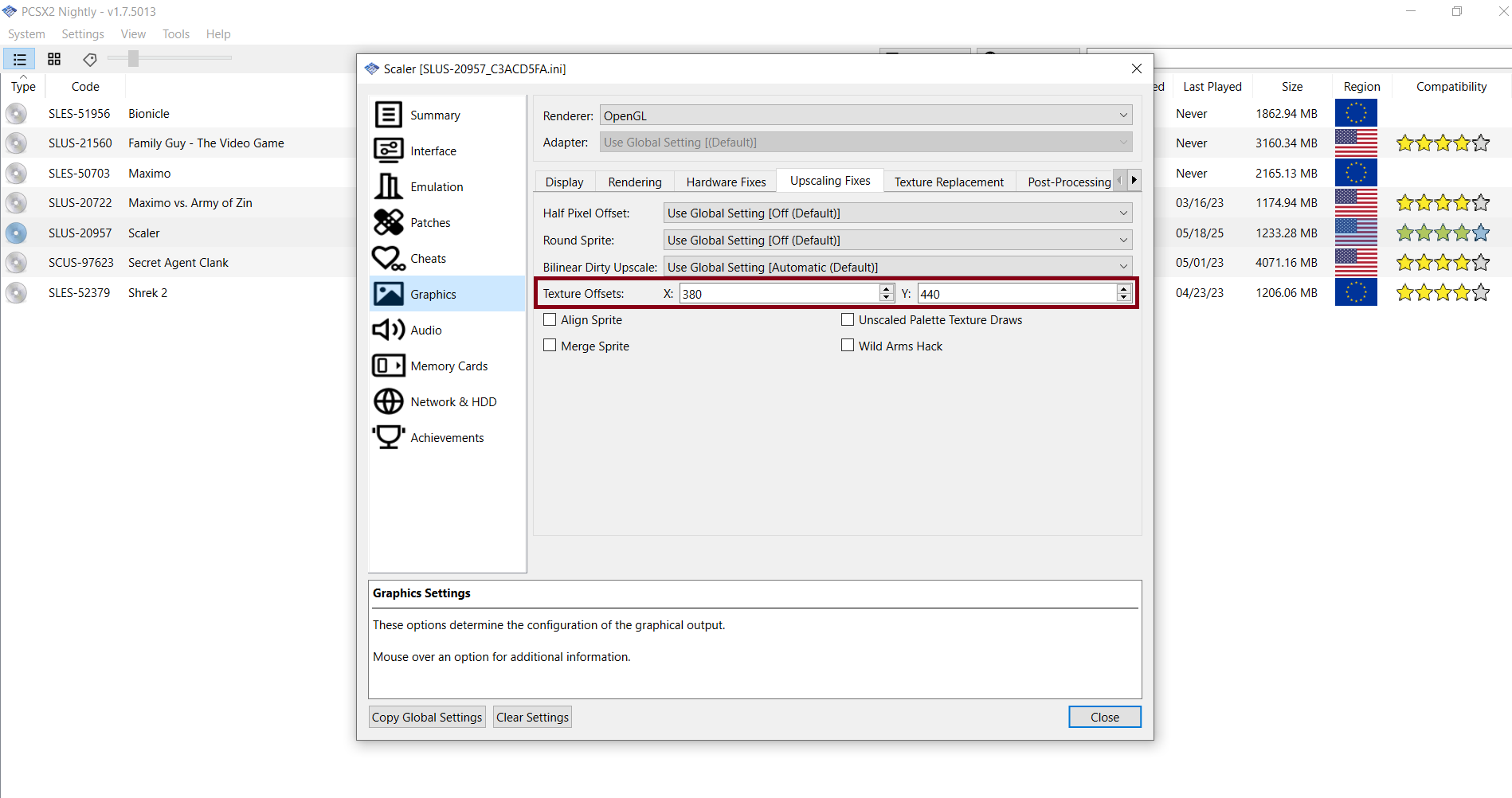Open the Patches section icon

point(388,222)
